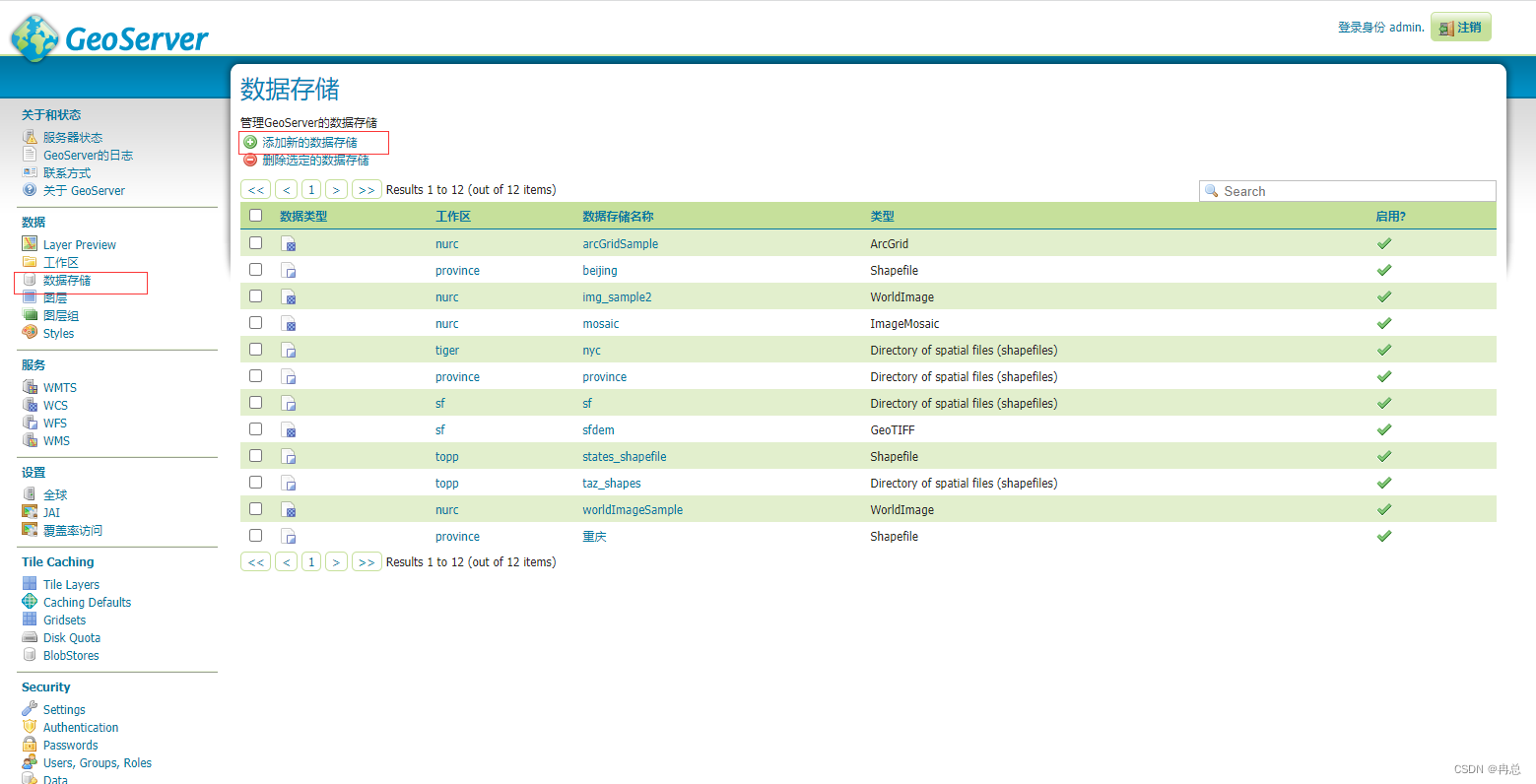
Task: Select page 1 in bottom pagination
Action: tap(311, 561)
